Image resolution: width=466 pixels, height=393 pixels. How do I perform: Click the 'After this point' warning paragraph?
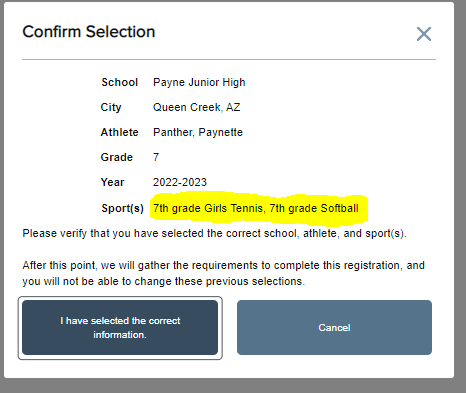pos(223,273)
